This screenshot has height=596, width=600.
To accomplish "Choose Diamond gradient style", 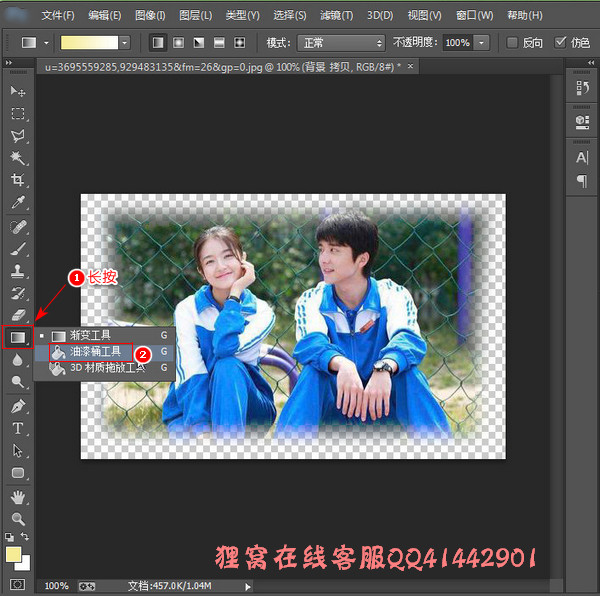I will coord(240,42).
